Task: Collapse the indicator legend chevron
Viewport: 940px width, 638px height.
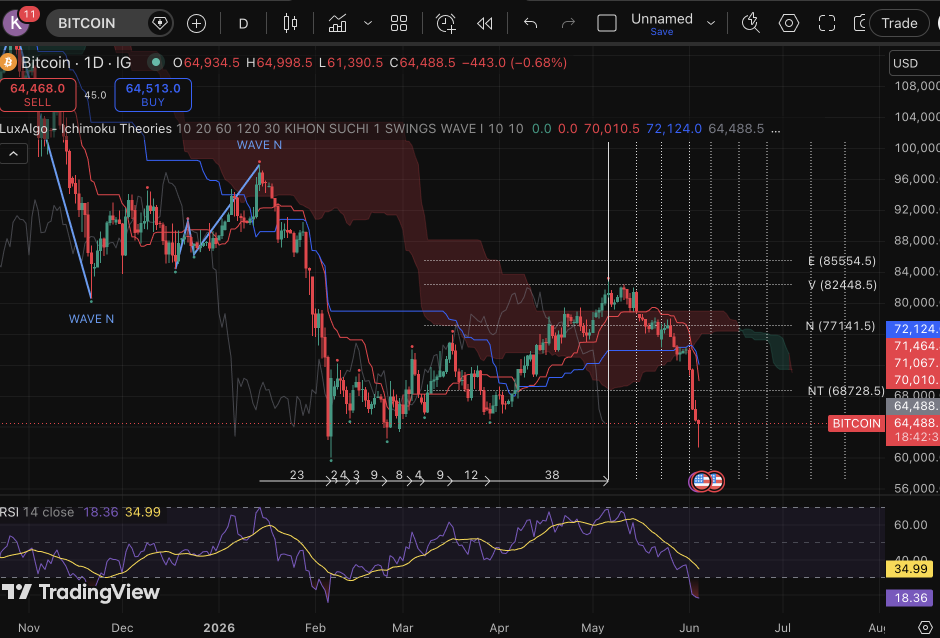Action: pyautogui.click(x=13, y=154)
